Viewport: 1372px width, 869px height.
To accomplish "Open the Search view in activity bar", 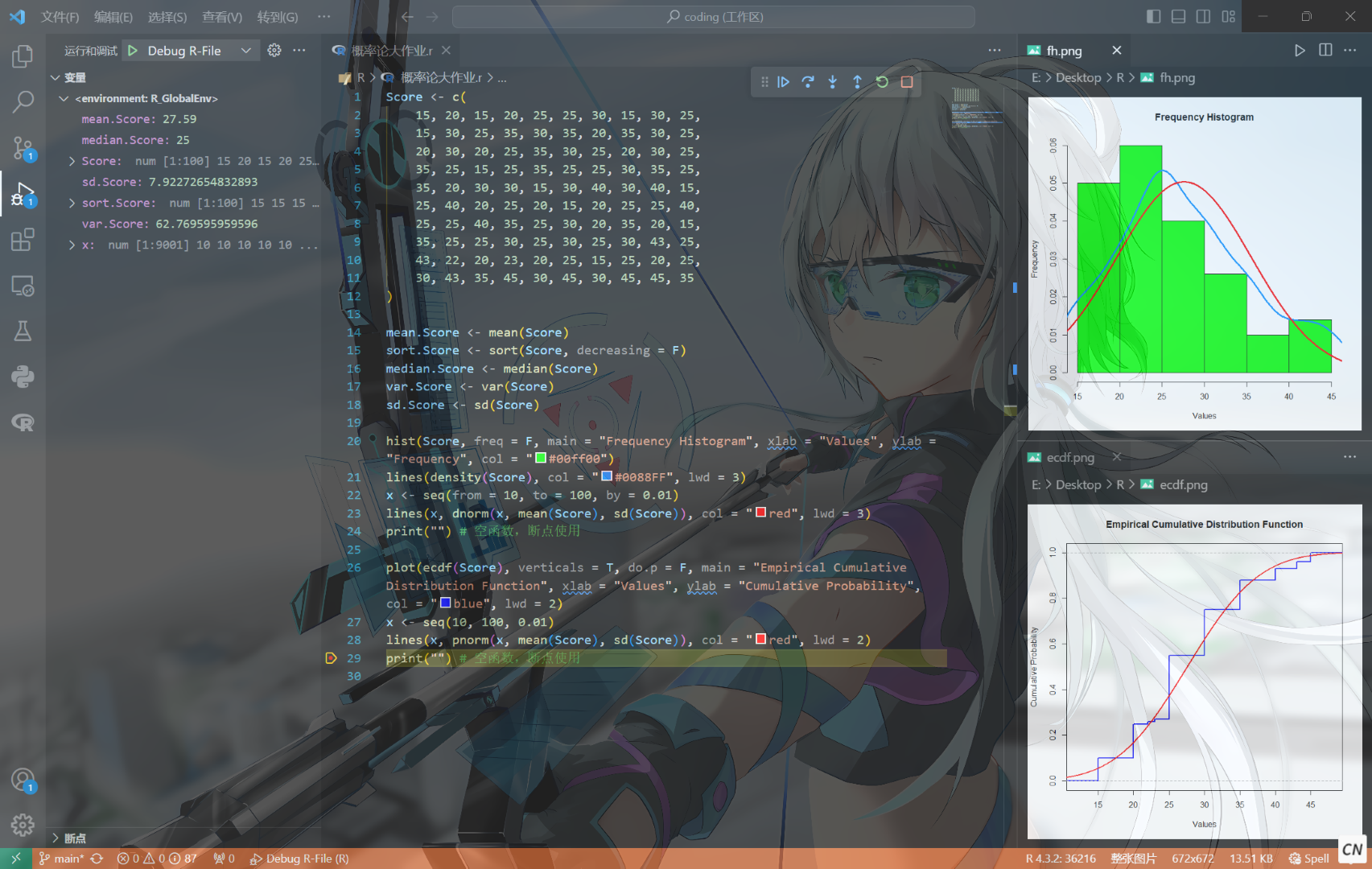I will pyautogui.click(x=23, y=102).
